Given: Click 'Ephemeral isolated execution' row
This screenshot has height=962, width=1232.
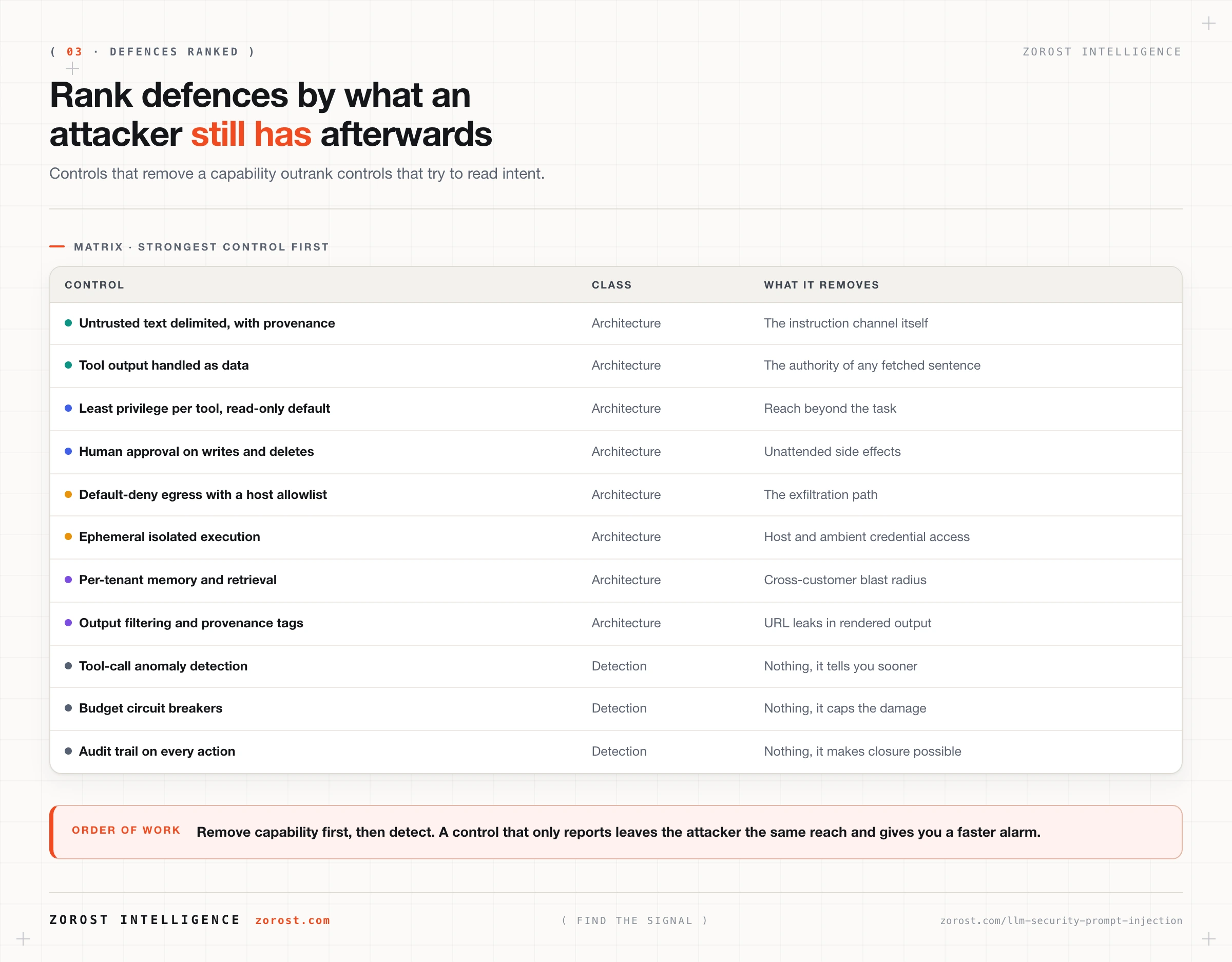Looking at the screenshot, I should pyautogui.click(x=616, y=537).
